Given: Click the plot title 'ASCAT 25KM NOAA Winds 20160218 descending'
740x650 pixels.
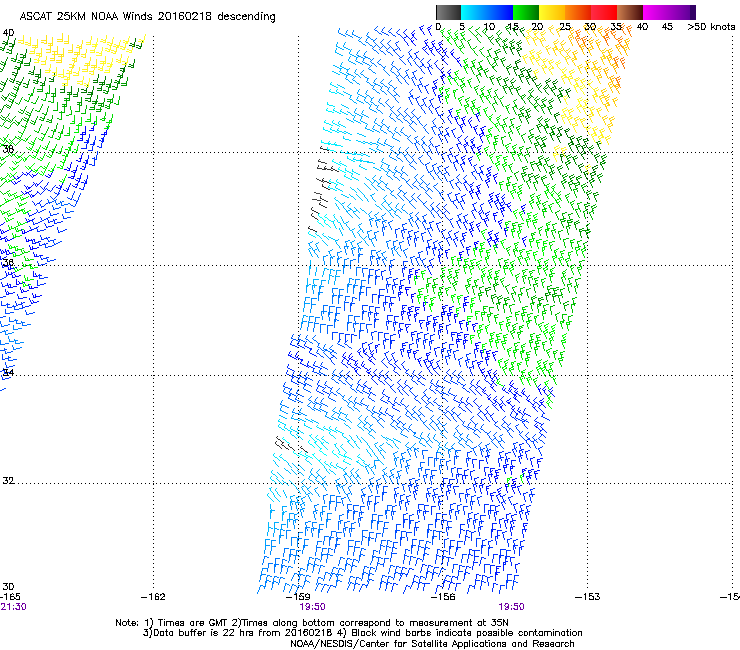Looking at the screenshot, I should tap(147, 17).
